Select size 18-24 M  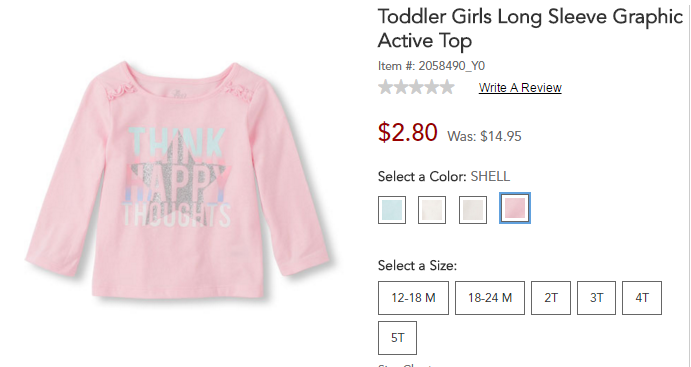pyautogui.click(x=490, y=298)
